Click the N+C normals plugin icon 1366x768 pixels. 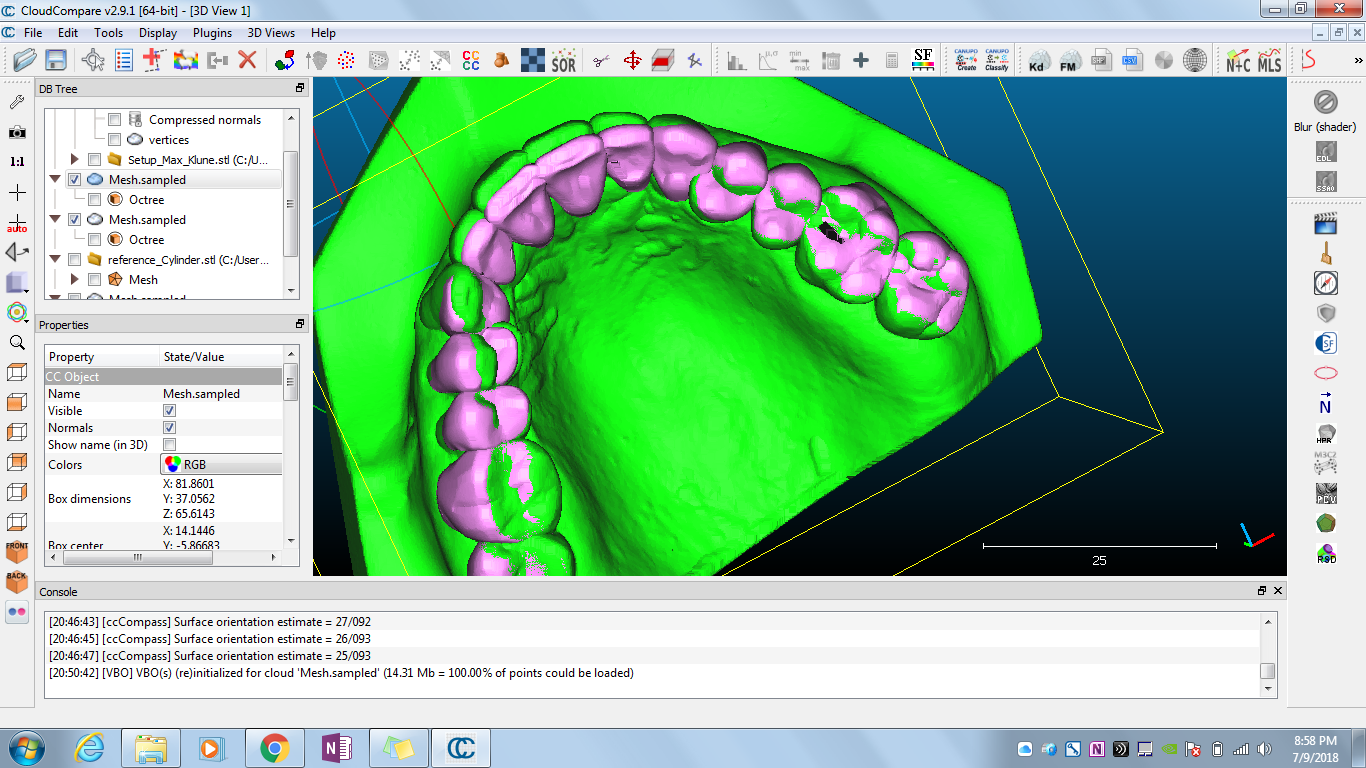click(x=1238, y=61)
